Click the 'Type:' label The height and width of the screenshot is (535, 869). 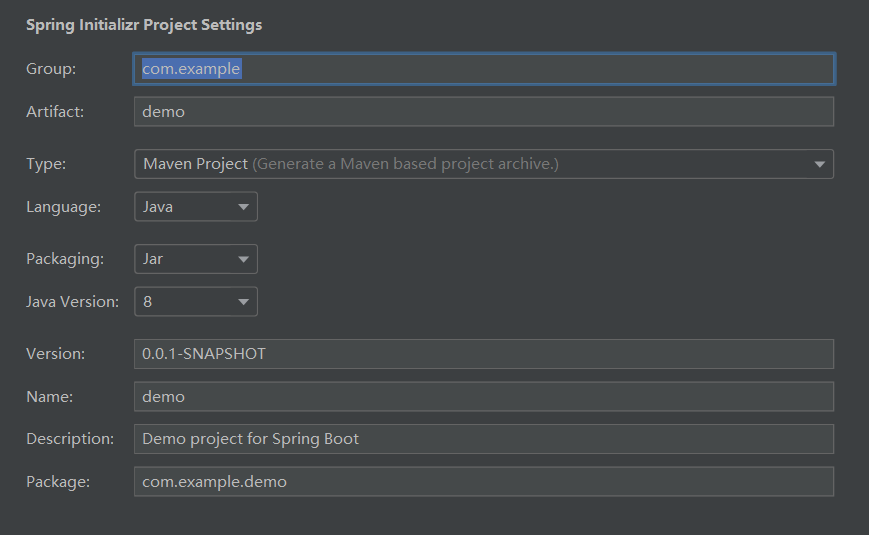[x=46, y=164]
